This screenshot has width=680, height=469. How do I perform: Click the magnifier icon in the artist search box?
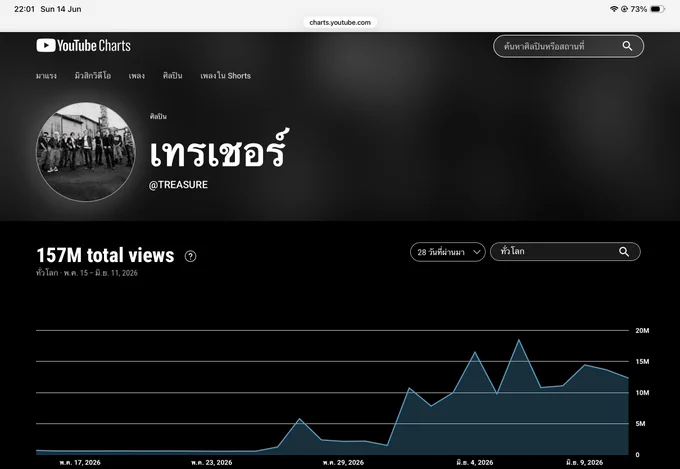627,46
